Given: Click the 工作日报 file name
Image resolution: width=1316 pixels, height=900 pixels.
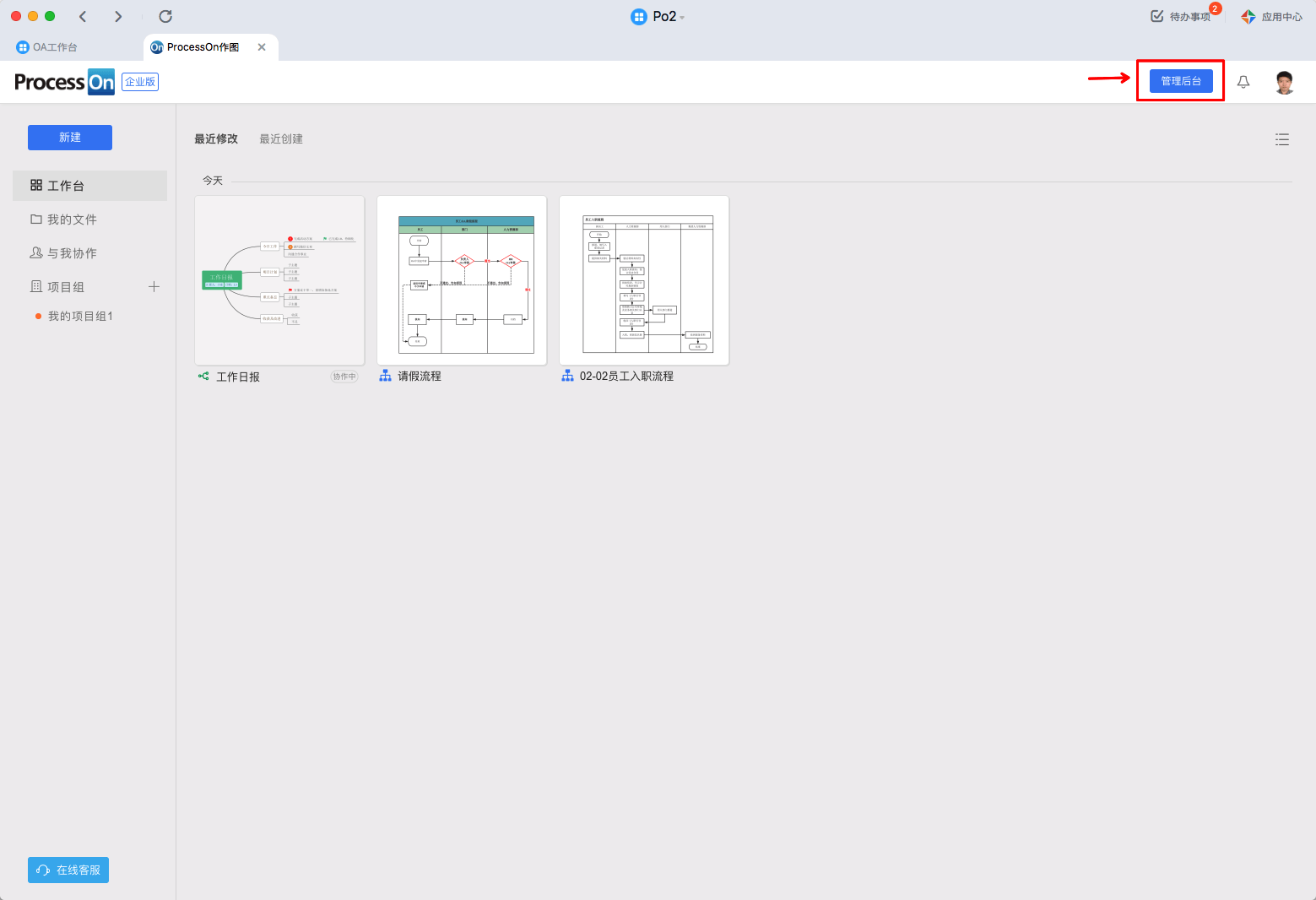Looking at the screenshot, I should pos(238,377).
